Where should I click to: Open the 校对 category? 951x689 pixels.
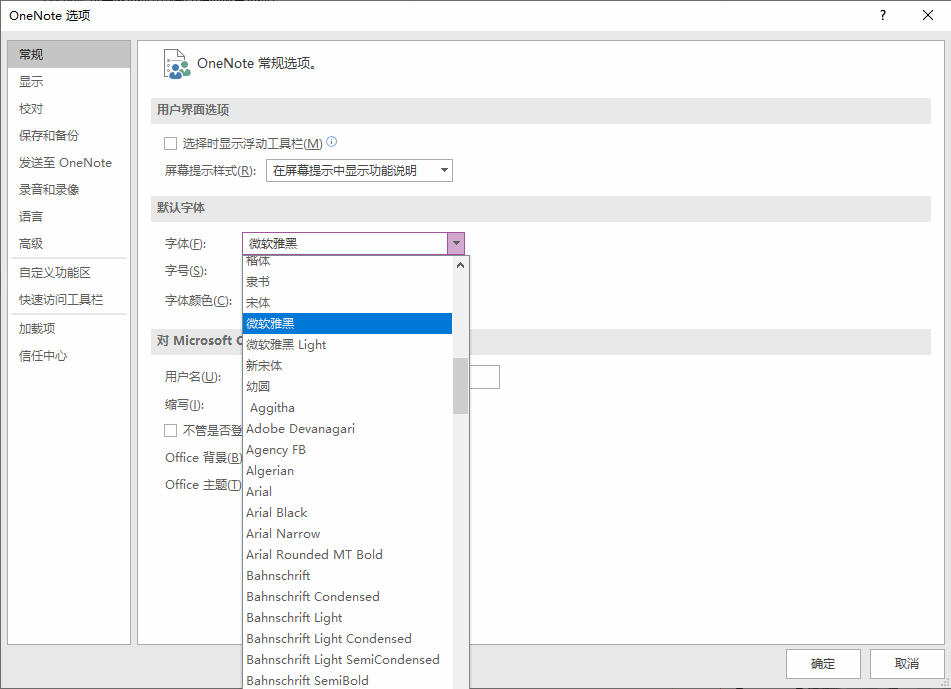tap(69, 109)
